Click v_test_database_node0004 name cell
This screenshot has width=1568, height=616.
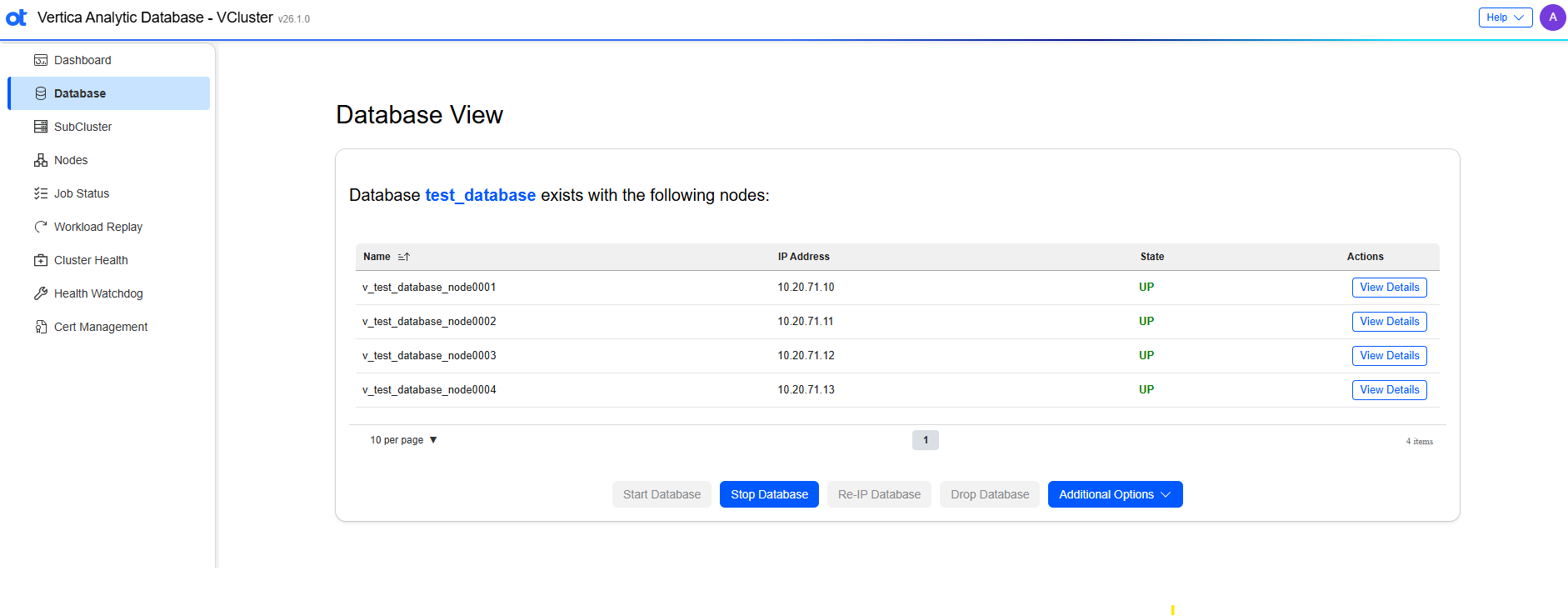coord(429,390)
